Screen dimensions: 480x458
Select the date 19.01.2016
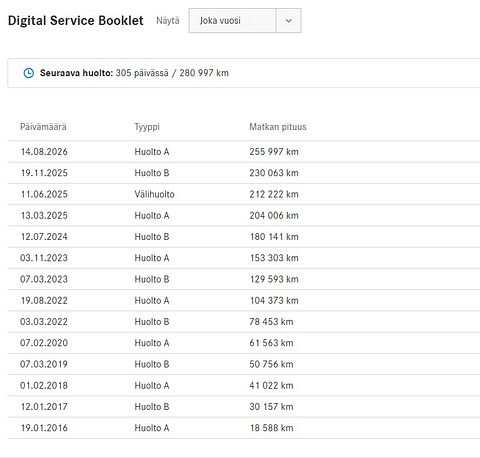[44, 428]
